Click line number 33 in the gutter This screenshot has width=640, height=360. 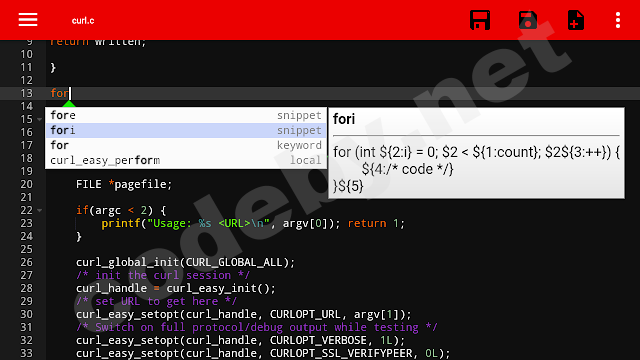click(27, 353)
